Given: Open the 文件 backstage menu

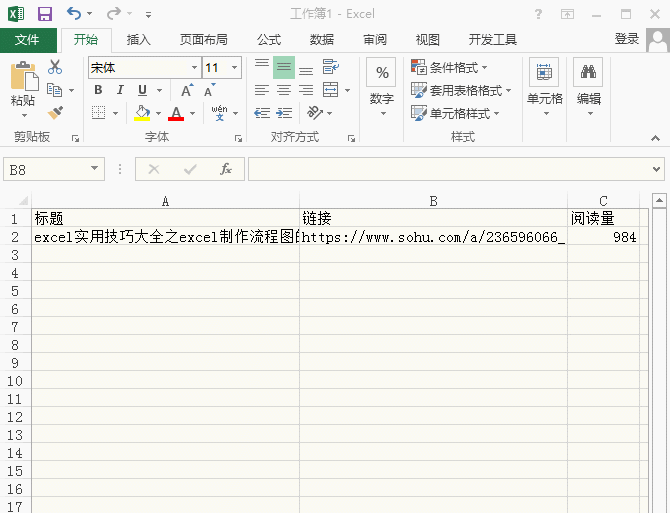Looking at the screenshot, I should (x=27, y=40).
